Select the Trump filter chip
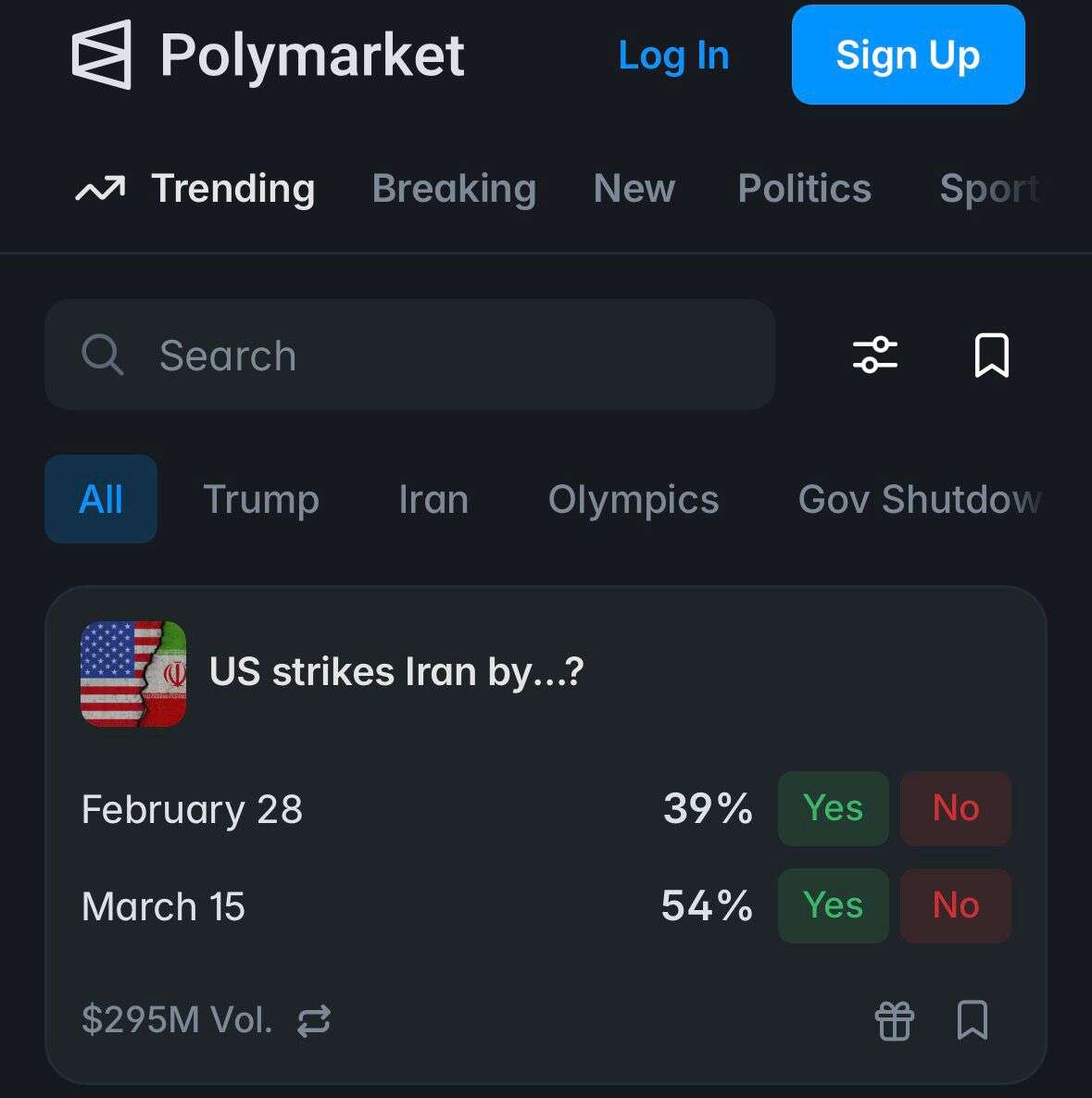1092x1098 pixels. coord(261,499)
